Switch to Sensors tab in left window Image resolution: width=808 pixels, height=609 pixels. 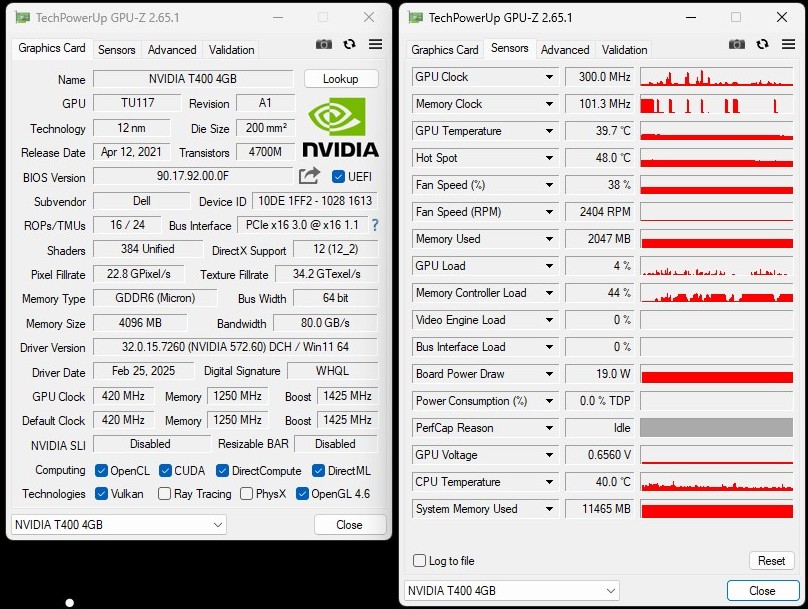click(x=116, y=49)
